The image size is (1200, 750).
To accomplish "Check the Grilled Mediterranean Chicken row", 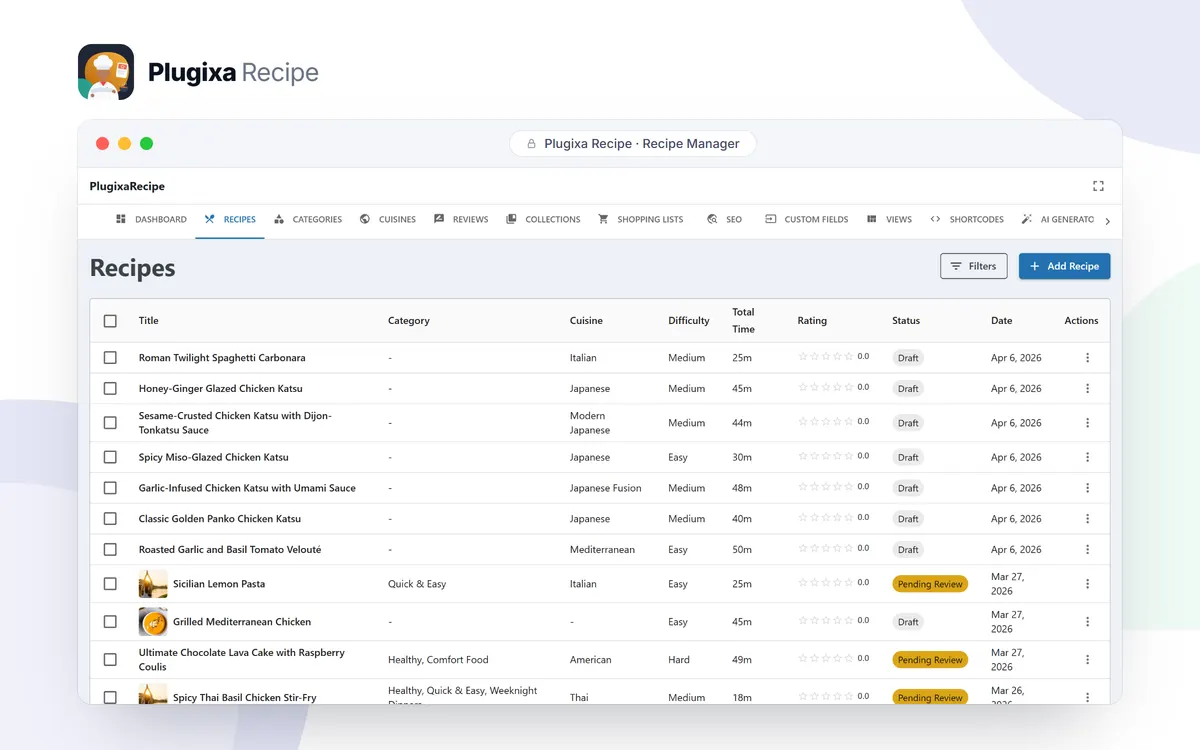I will coord(110,622).
